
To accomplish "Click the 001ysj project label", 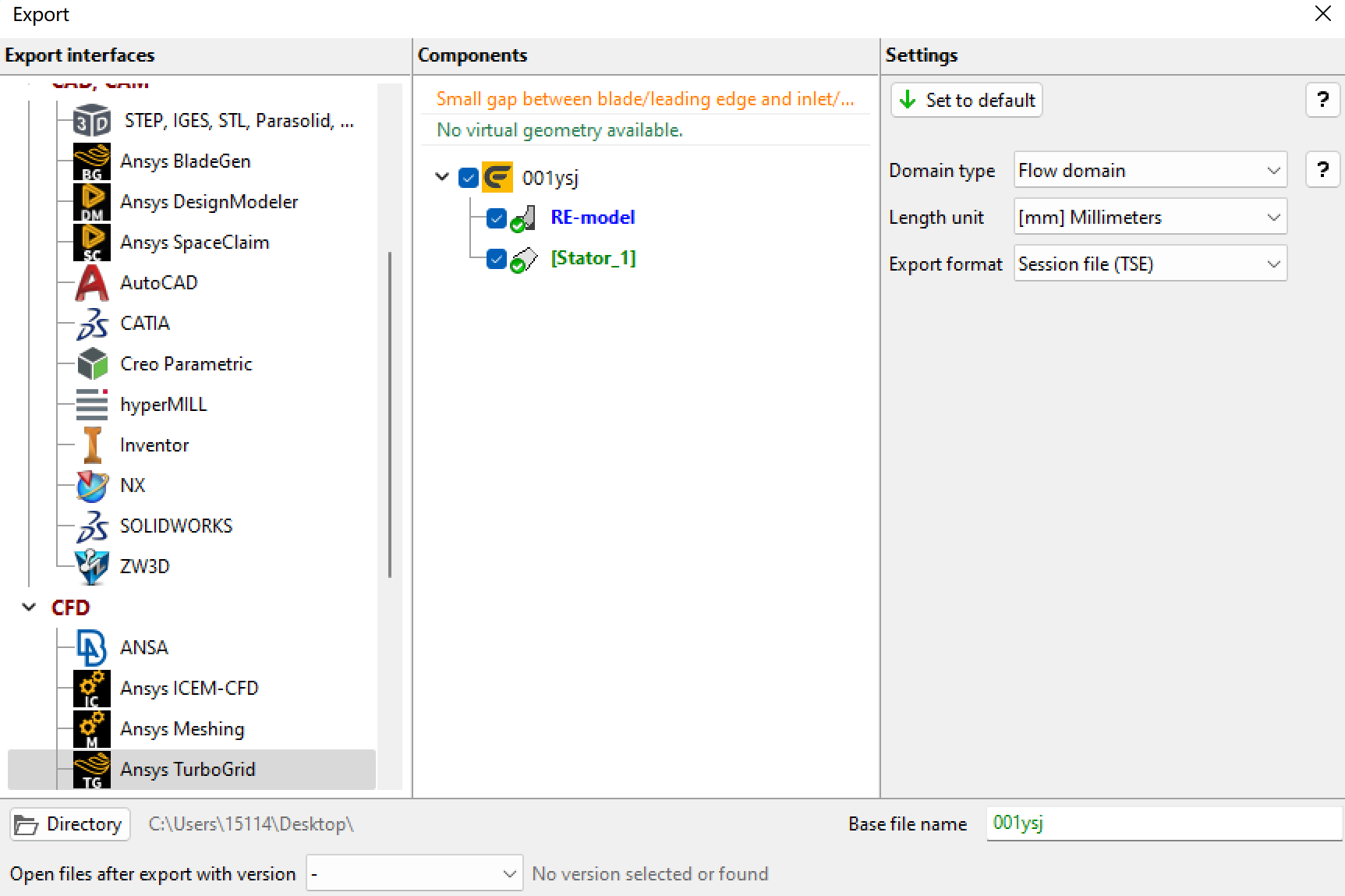I will click(550, 178).
